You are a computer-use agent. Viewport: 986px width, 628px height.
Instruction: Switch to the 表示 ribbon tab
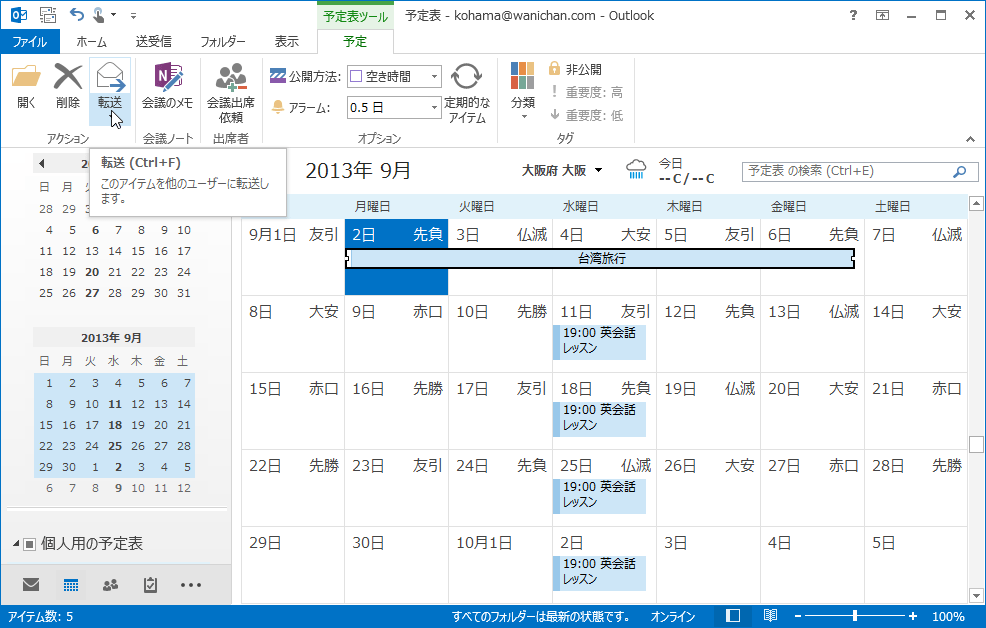(x=287, y=41)
